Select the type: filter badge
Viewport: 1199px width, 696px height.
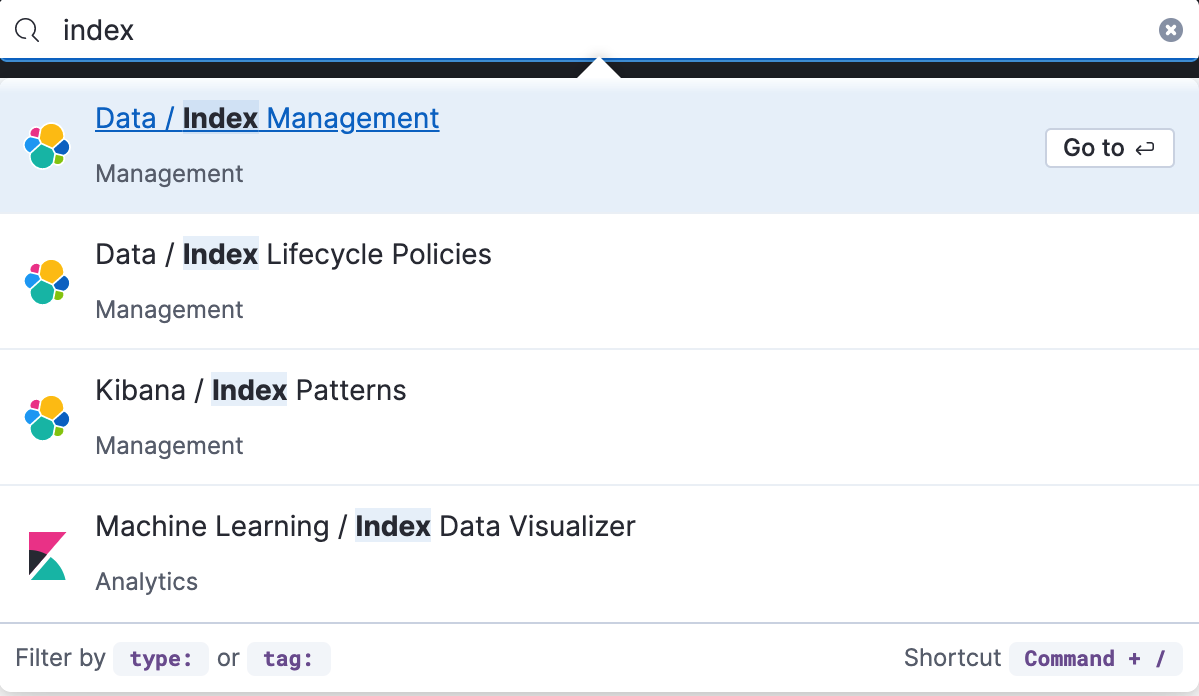160,658
